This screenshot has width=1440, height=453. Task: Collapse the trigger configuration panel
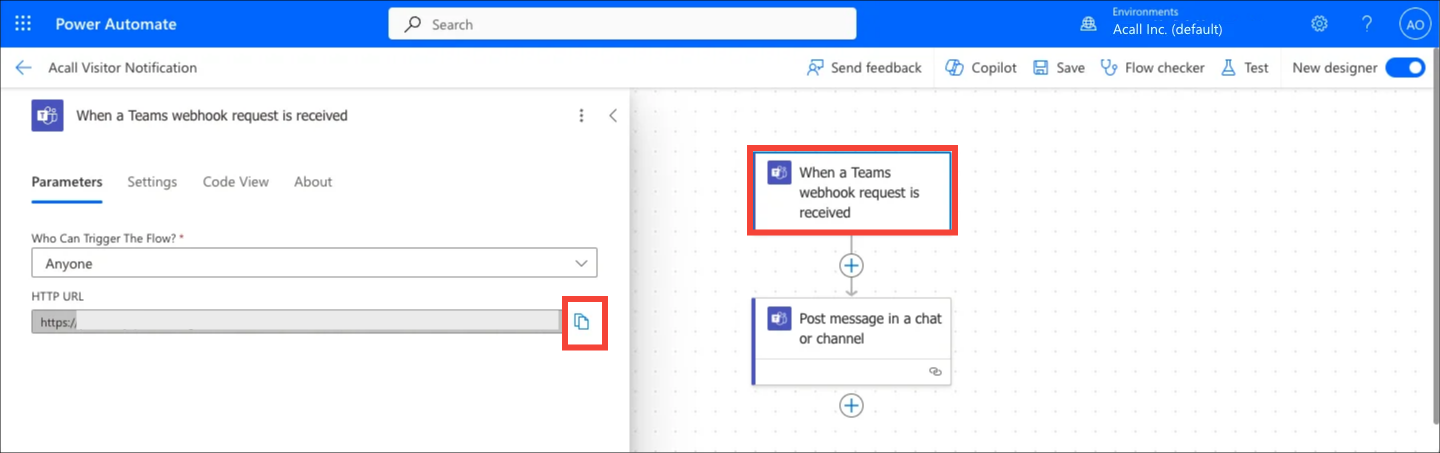pyautogui.click(x=613, y=116)
